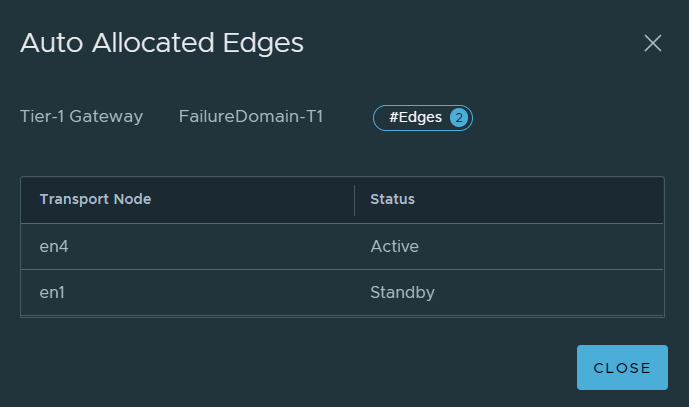The image size is (689, 407).
Task: Click the column divider between Transport Node and Status
Action: [354, 200]
